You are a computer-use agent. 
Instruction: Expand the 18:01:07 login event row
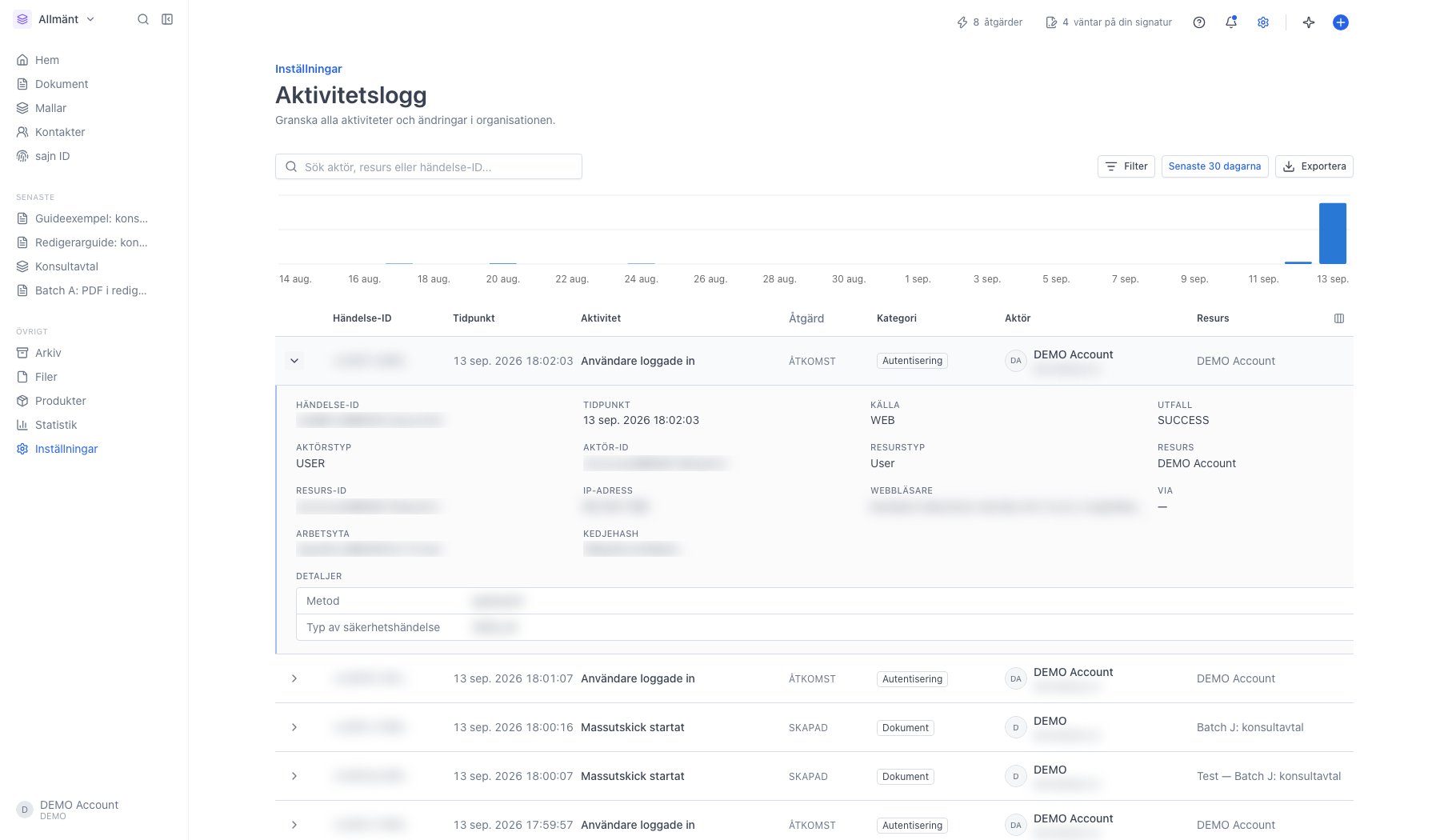294,678
